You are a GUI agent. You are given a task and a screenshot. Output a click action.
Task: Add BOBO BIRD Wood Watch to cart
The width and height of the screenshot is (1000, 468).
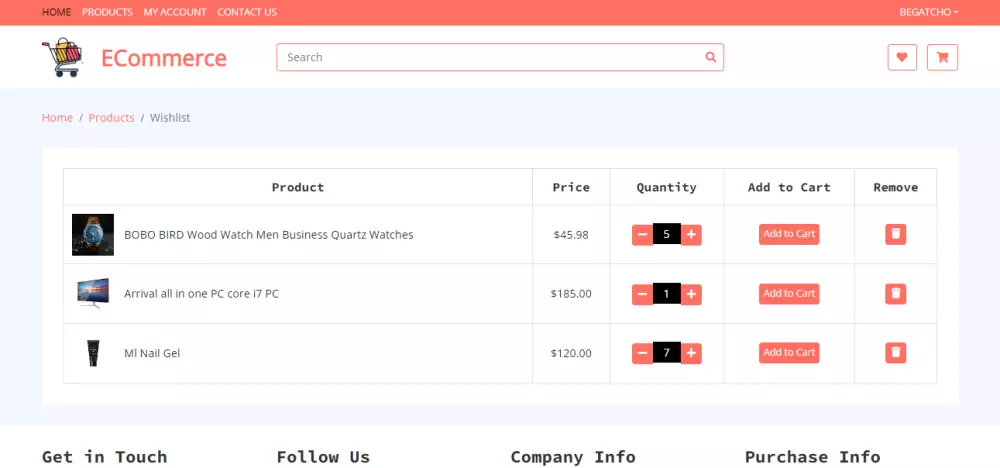789,234
